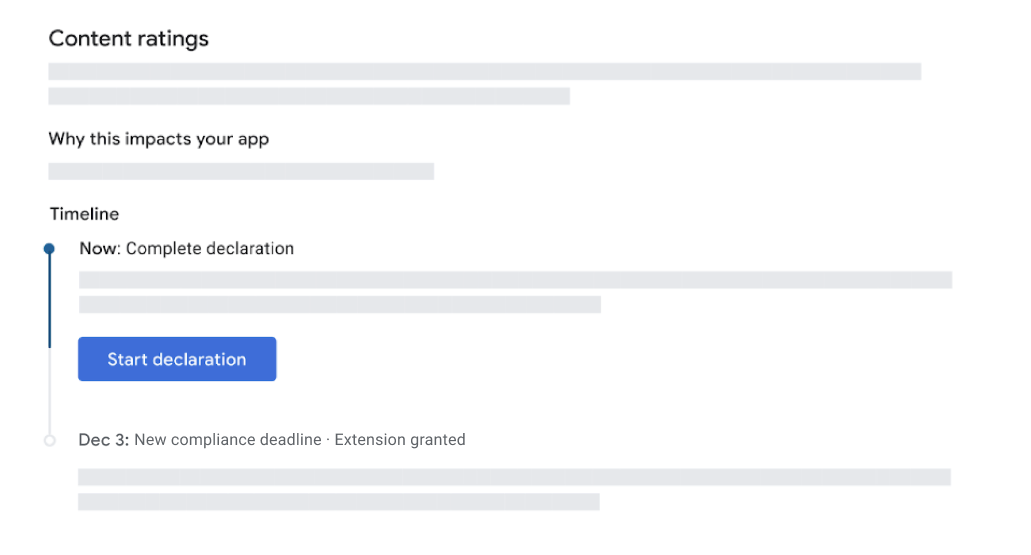The image size is (1031, 555).
Task: Click the Why this impacts your app heading
Action: [158, 139]
